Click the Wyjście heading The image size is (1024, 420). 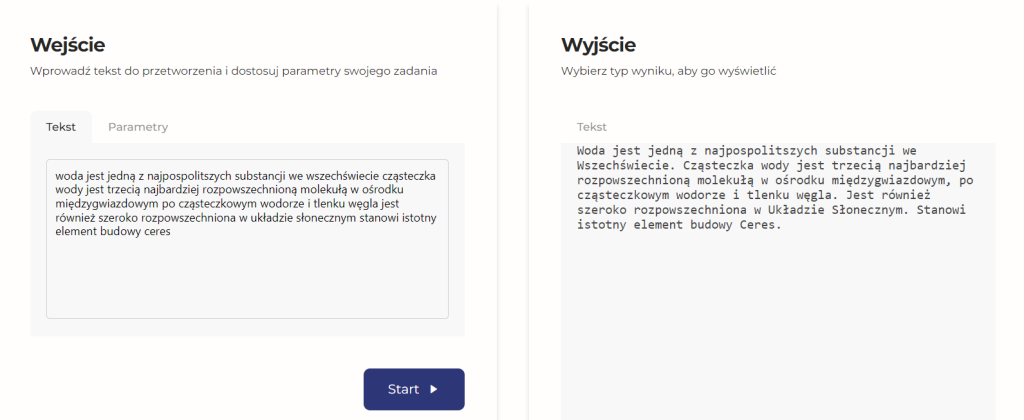598,45
